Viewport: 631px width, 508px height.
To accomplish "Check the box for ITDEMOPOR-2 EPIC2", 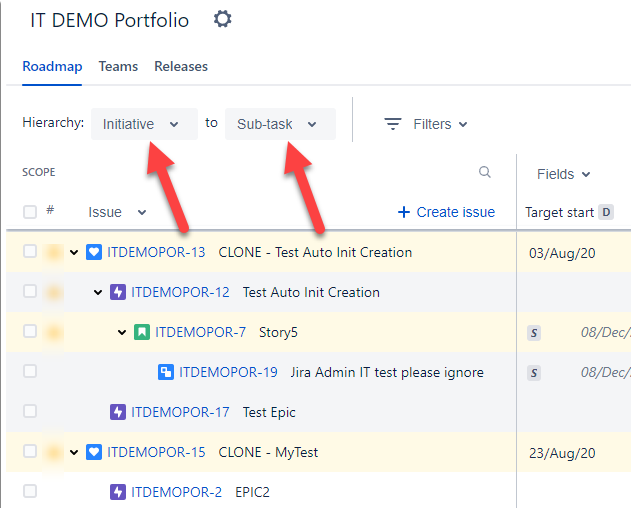I will [x=30, y=491].
